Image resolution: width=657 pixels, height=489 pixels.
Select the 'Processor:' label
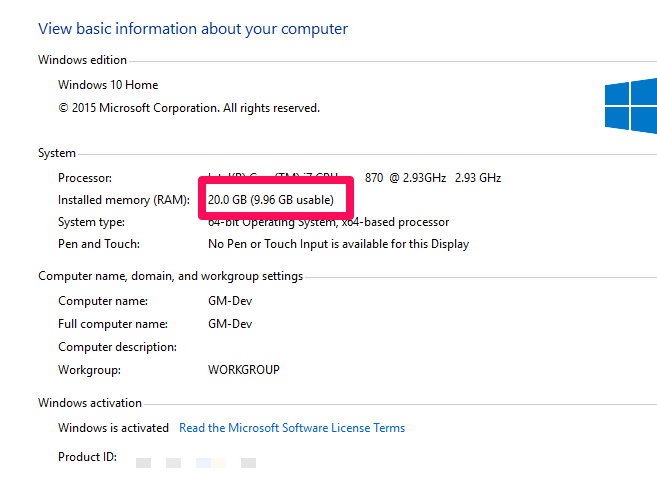(x=85, y=178)
